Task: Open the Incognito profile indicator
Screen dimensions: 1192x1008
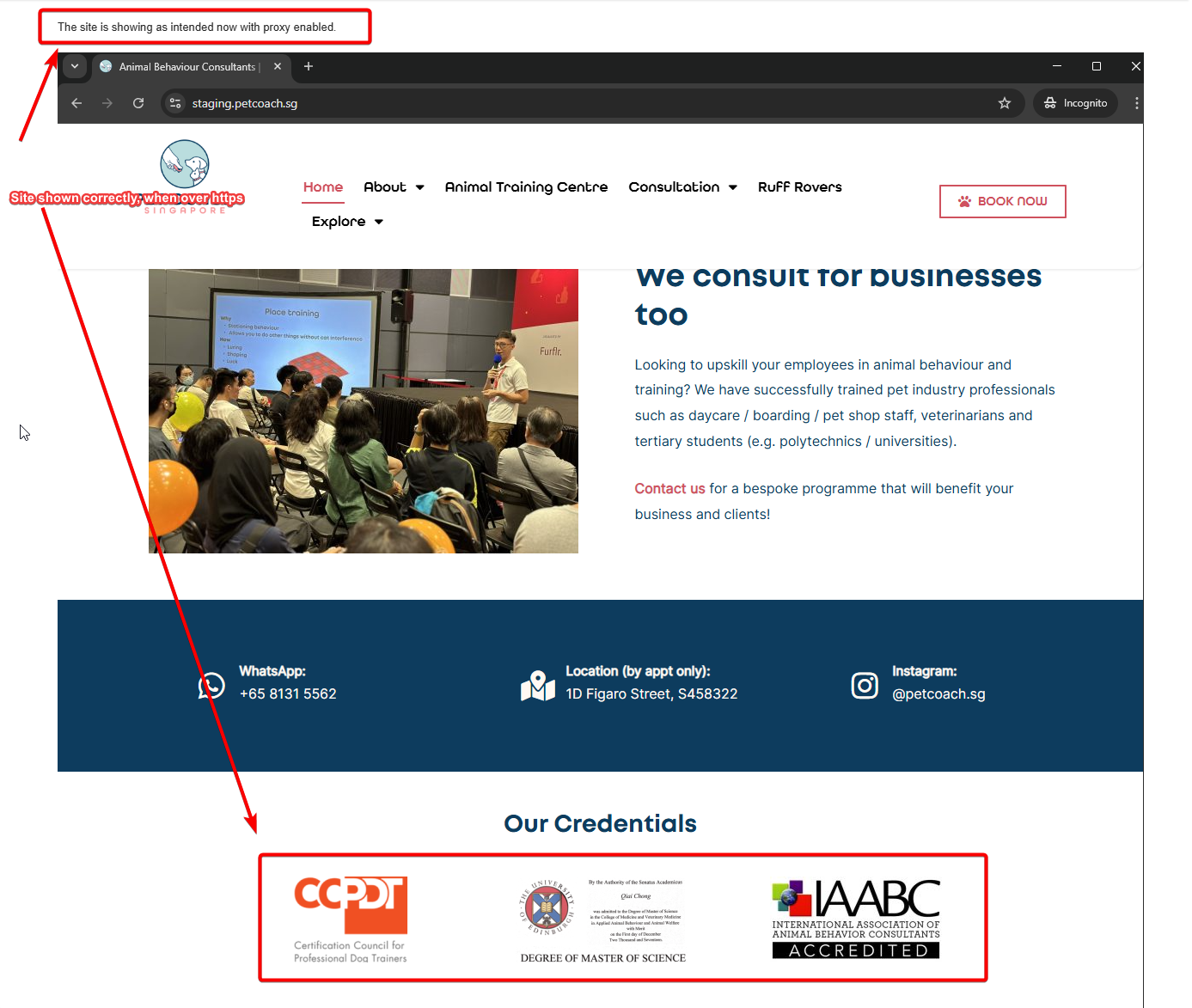Action: click(1075, 103)
